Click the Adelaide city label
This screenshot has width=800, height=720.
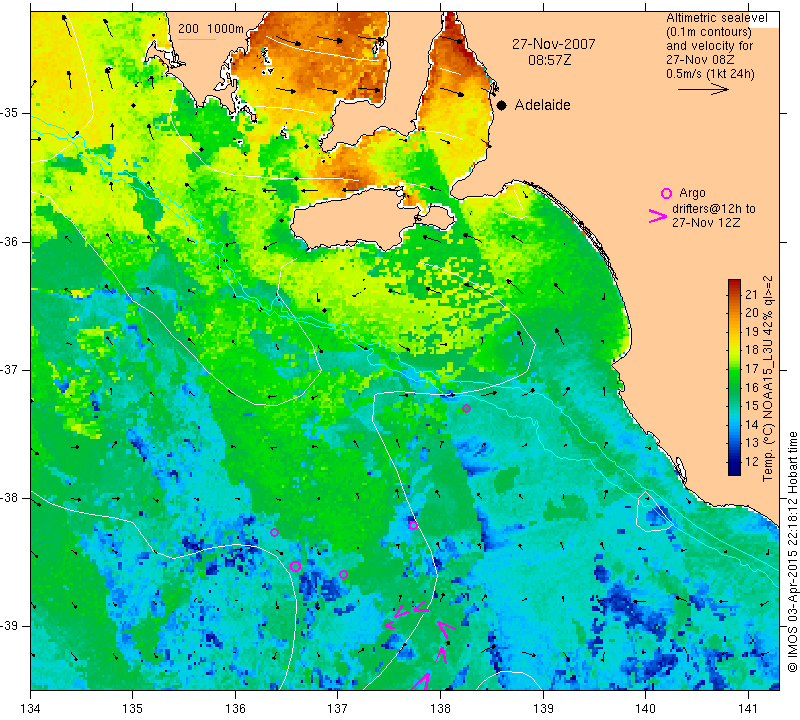coord(542,105)
